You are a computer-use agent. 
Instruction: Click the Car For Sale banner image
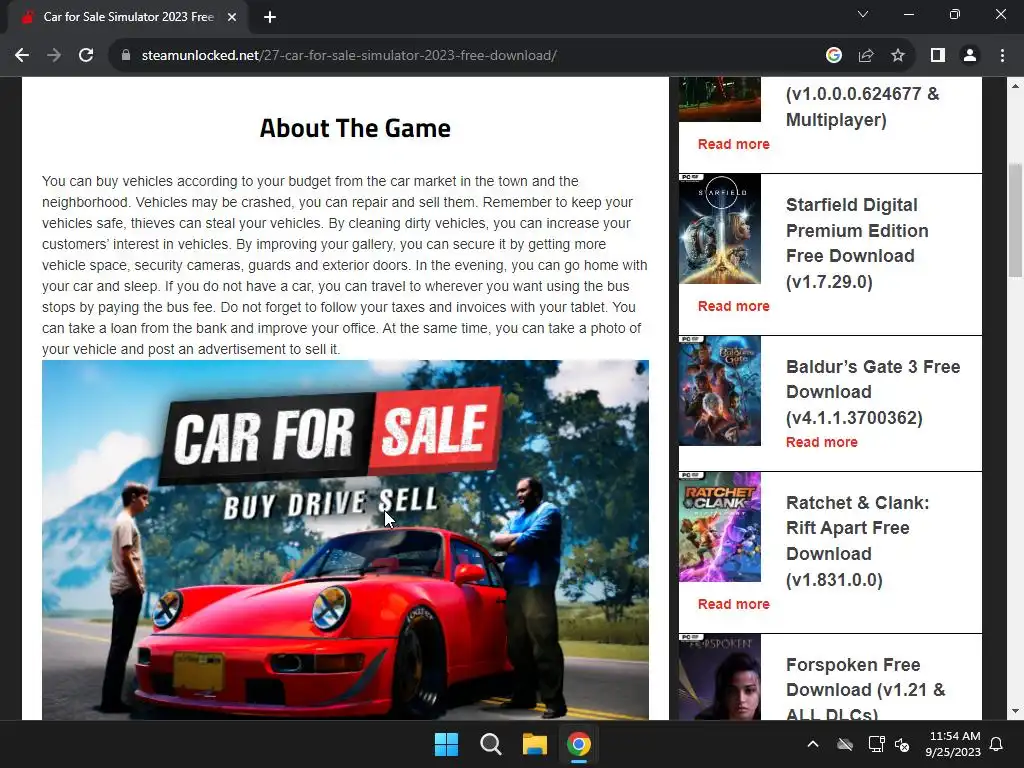(345, 540)
